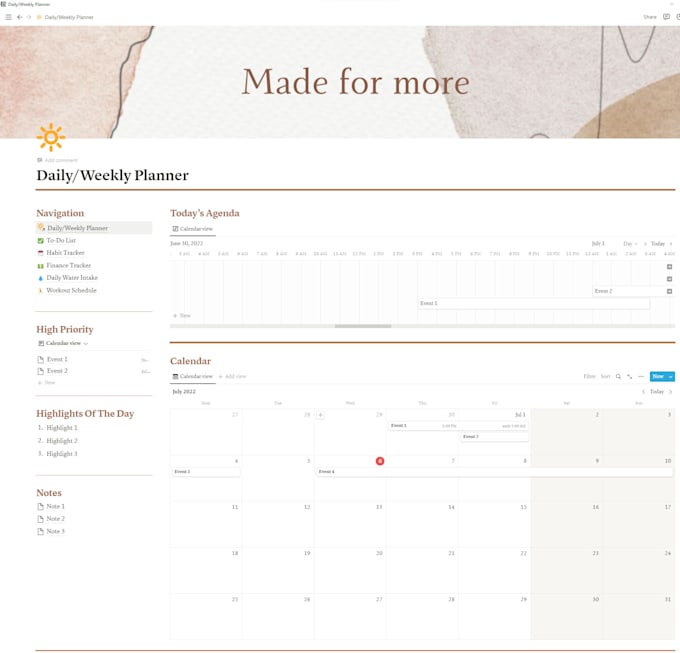
Task: Click July 2022 month label
Action: pos(184,392)
